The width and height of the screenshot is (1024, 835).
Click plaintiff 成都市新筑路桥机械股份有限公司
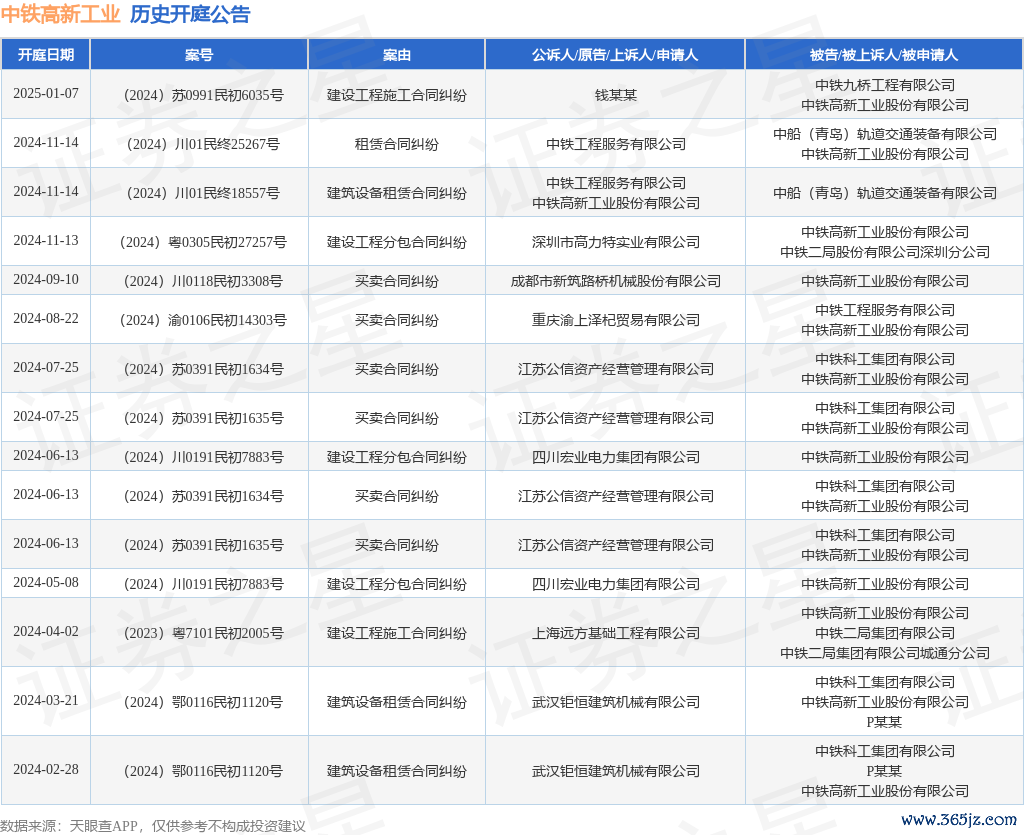pos(615,281)
